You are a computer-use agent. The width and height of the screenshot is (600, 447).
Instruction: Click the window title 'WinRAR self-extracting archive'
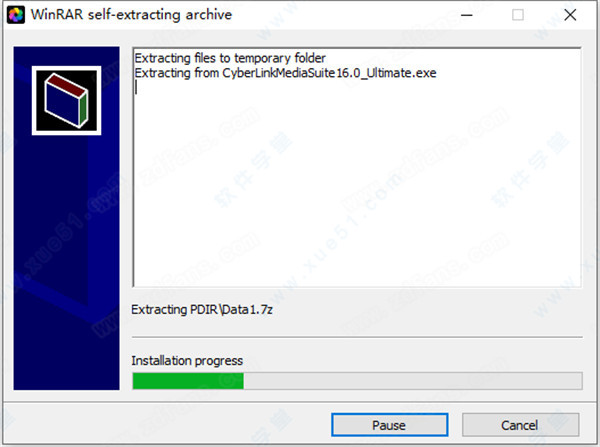131,15
